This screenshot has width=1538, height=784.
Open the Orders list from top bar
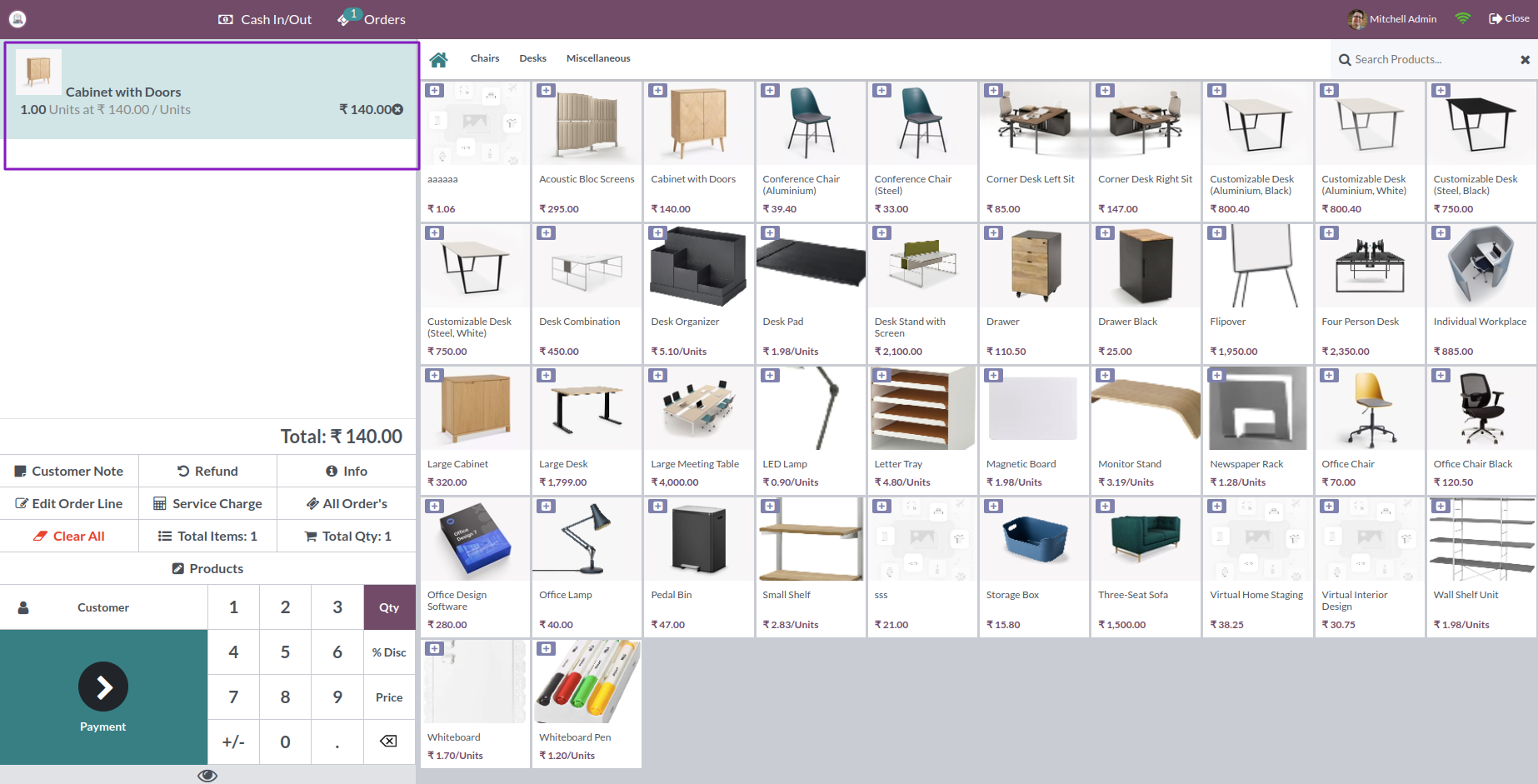point(379,19)
